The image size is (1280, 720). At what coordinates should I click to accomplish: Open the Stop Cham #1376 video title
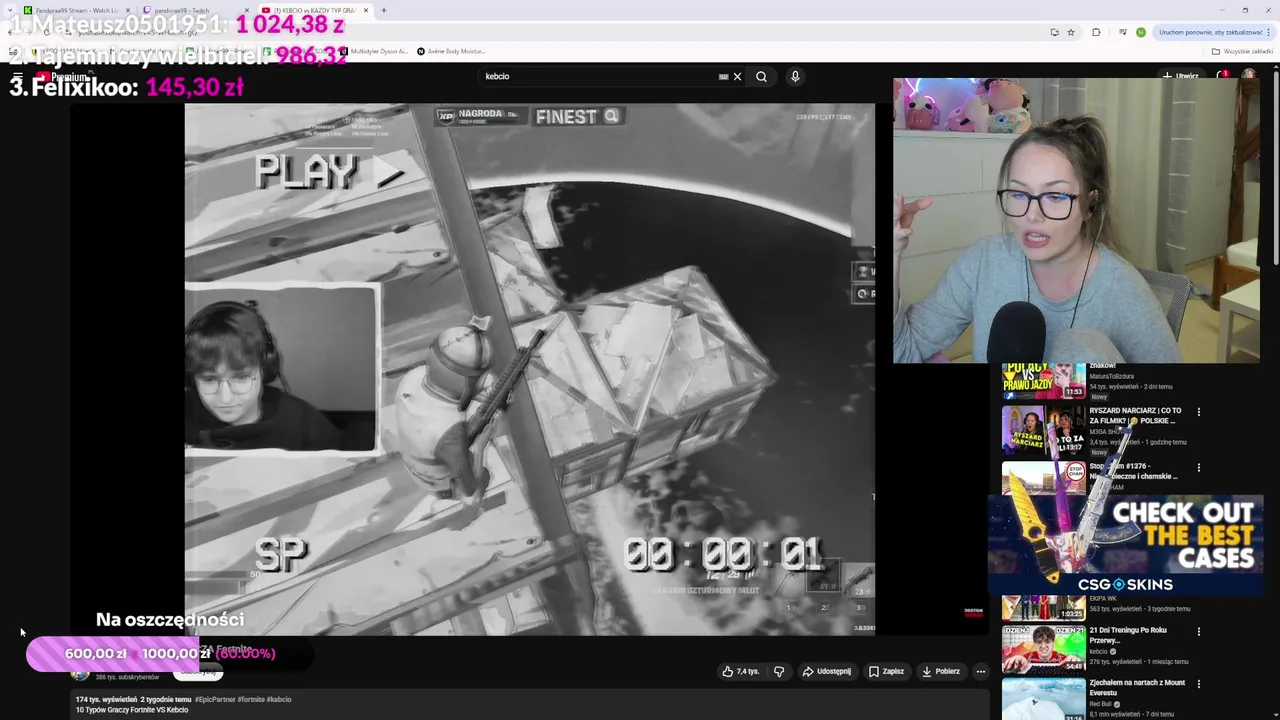(x=1135, y=471)
